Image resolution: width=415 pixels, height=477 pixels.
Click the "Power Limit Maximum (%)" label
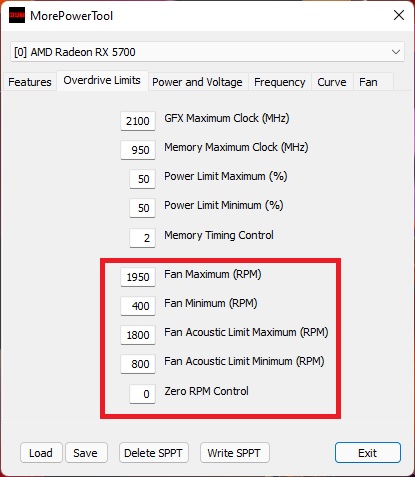pyautogui.click(x=226, y=176)
